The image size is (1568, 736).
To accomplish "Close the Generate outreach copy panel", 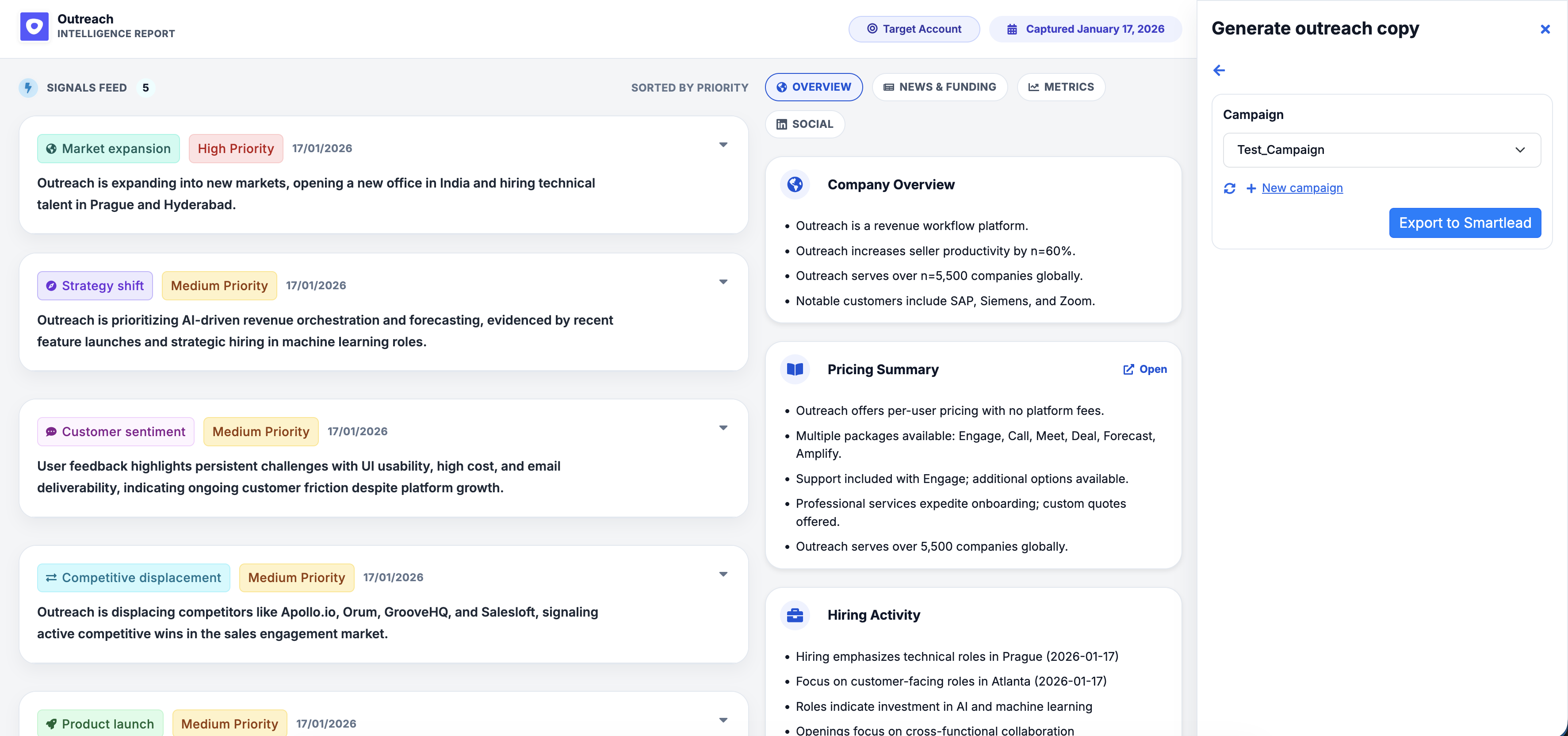I will (1545, 29).
